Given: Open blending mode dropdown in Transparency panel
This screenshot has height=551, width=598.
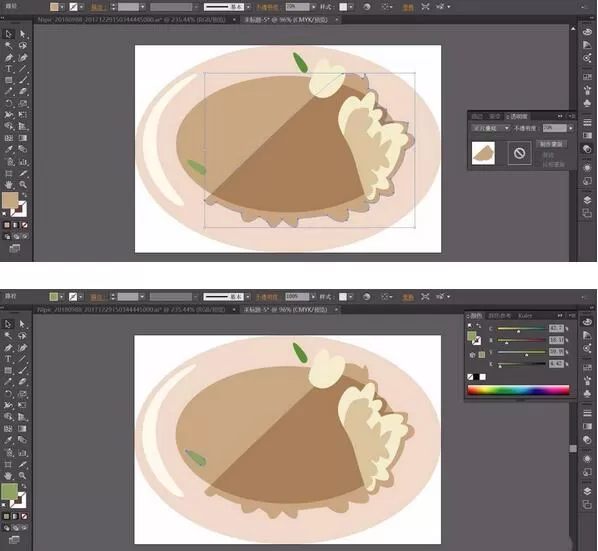Looking at the screenshot, I should (x=491, y=129).
